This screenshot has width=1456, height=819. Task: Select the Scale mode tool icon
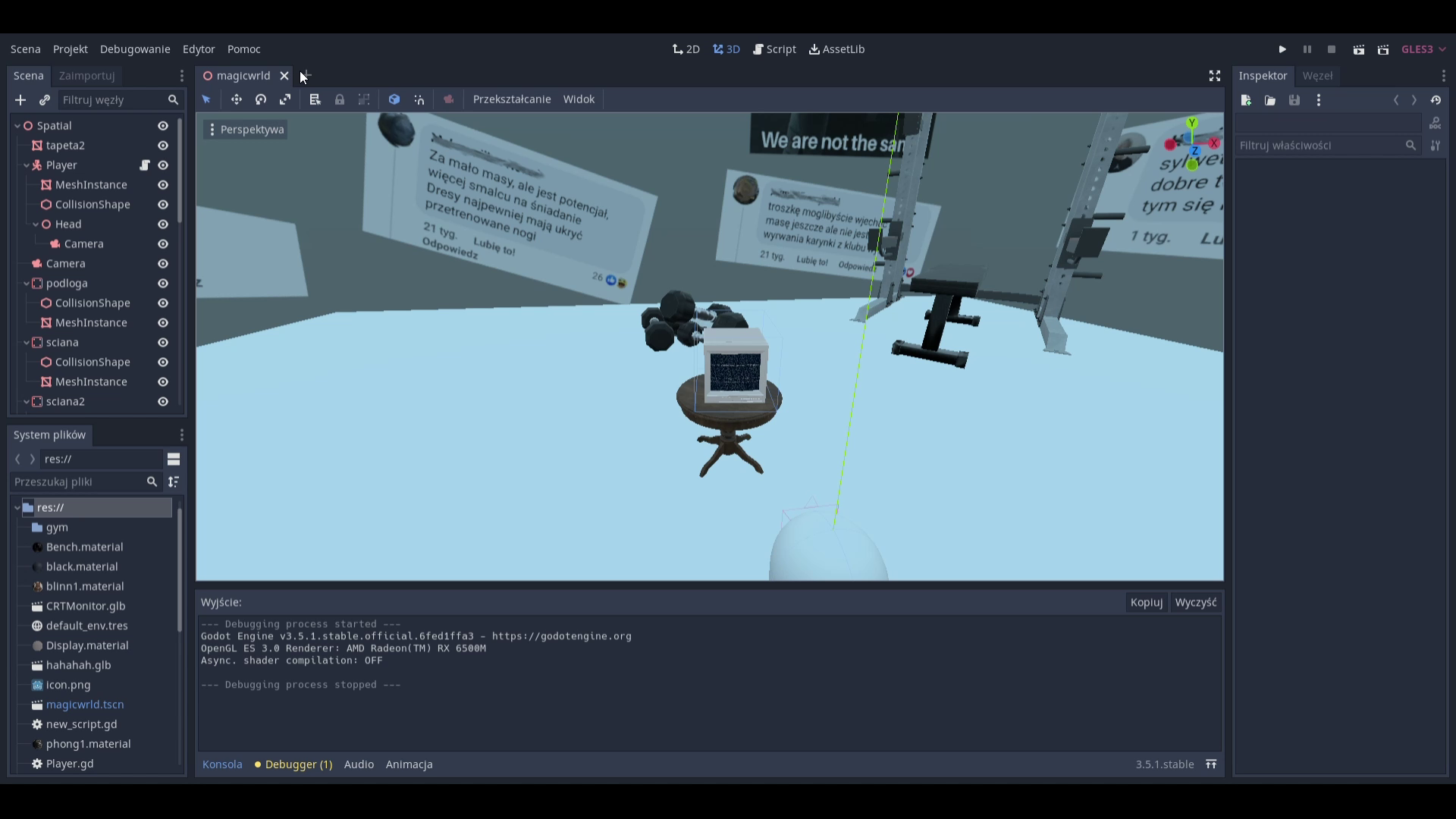(285, 99)
